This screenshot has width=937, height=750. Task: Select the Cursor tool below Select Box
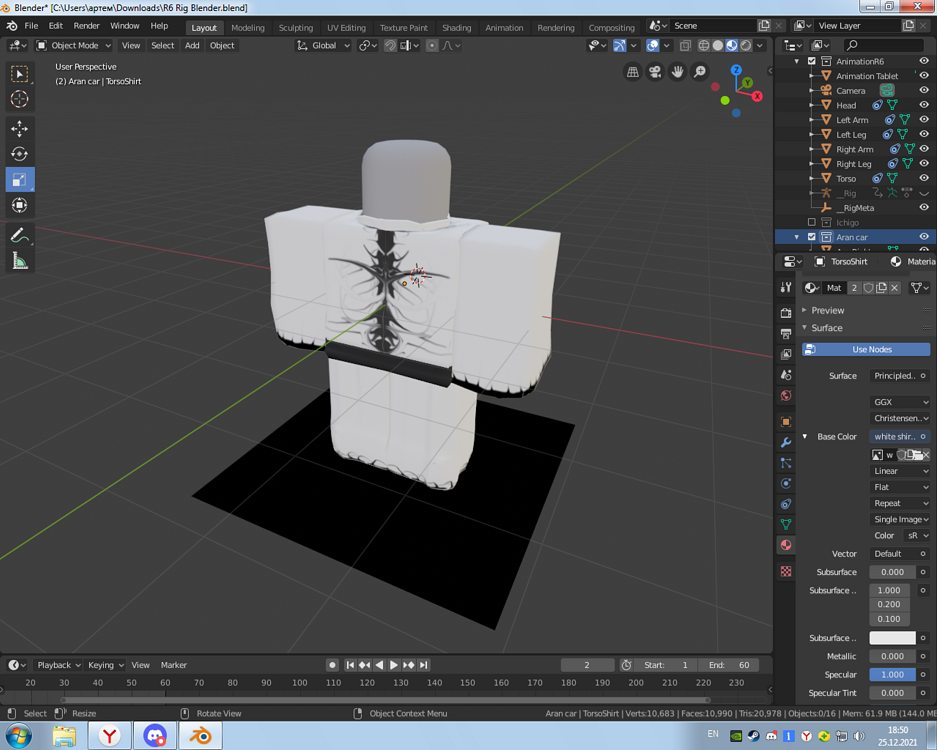coord(18,98)
